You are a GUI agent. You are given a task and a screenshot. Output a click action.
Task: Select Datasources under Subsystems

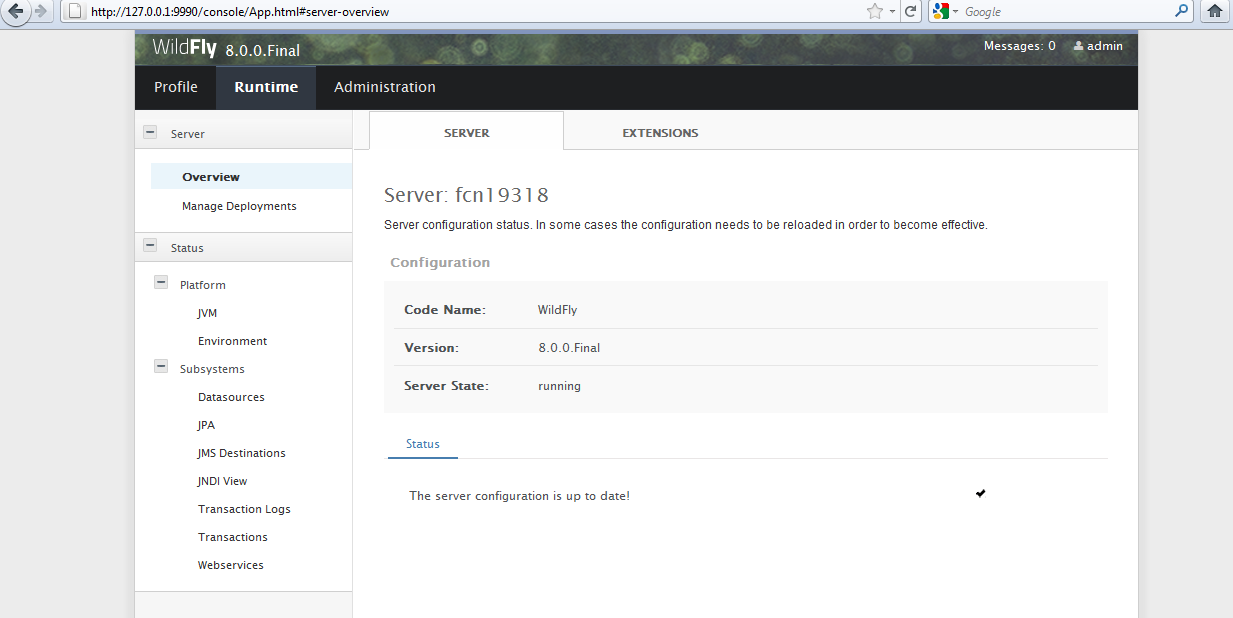[x=231, y=397]
